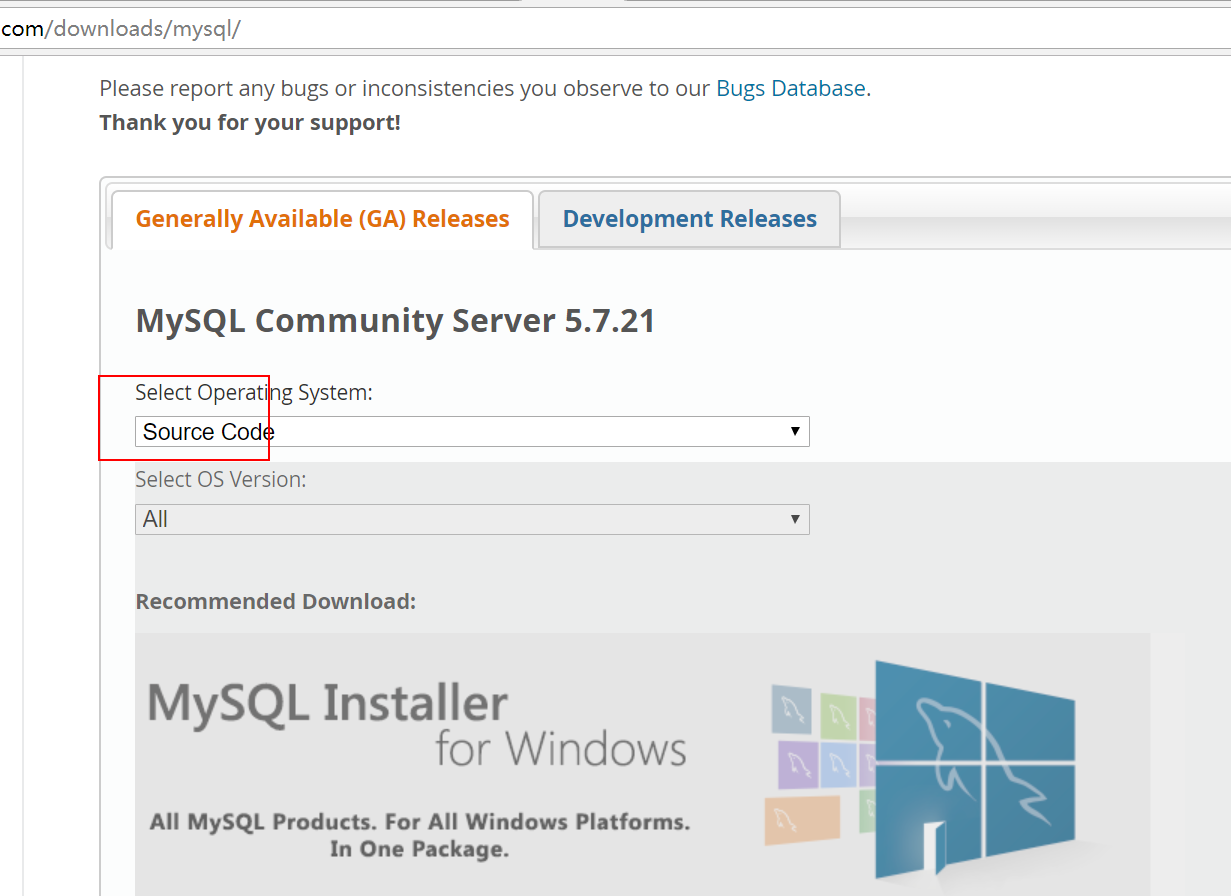Image resolution: width=1231 pixels, height=896 pixels.
Task: Click the 'Select Operating System:' label
Action: point(254,392)
